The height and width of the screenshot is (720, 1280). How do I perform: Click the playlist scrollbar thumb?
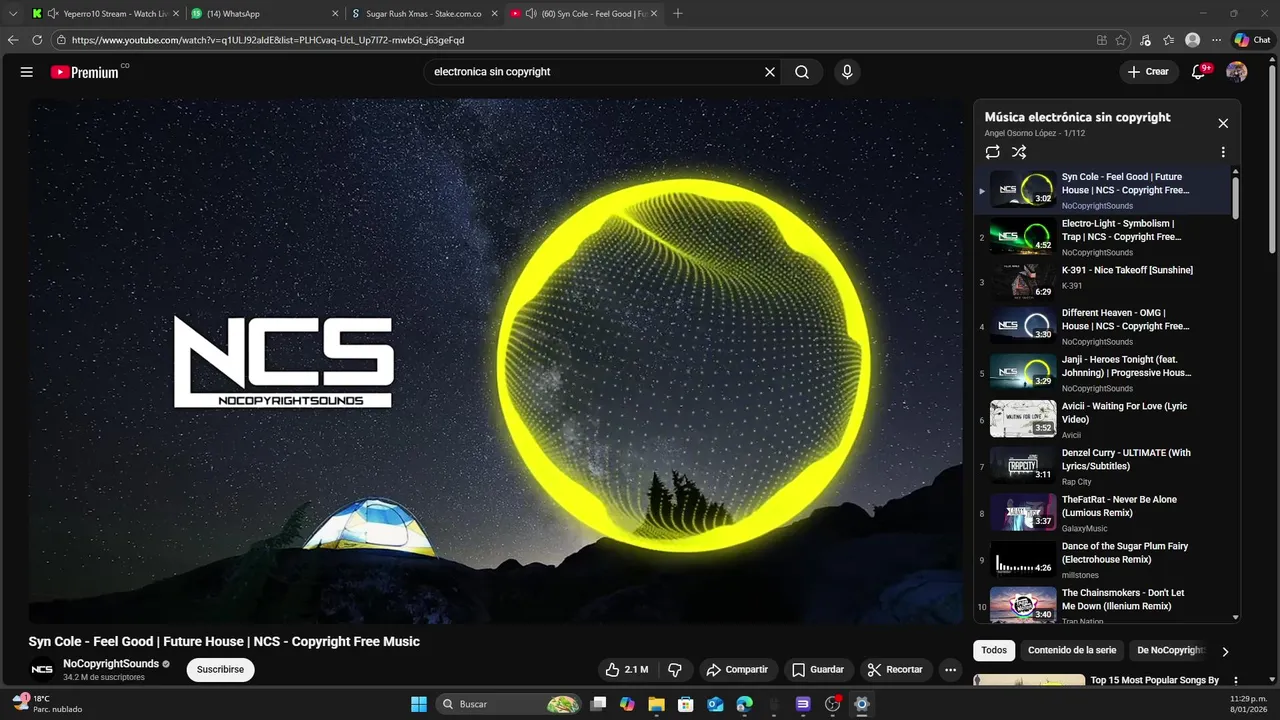(x=1235, y=196)
